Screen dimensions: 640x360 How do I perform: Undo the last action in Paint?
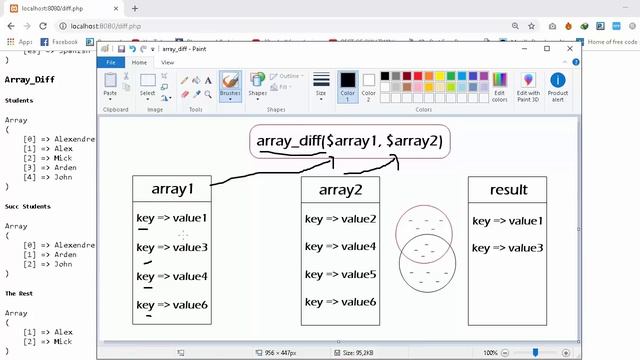[x=132, y=49]
